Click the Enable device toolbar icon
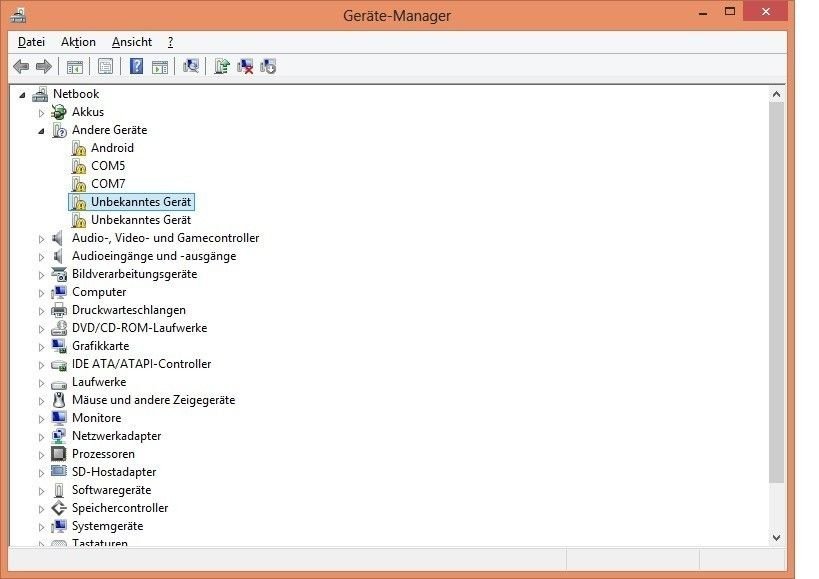Screen dimensions: 819x579 point(268,66)
